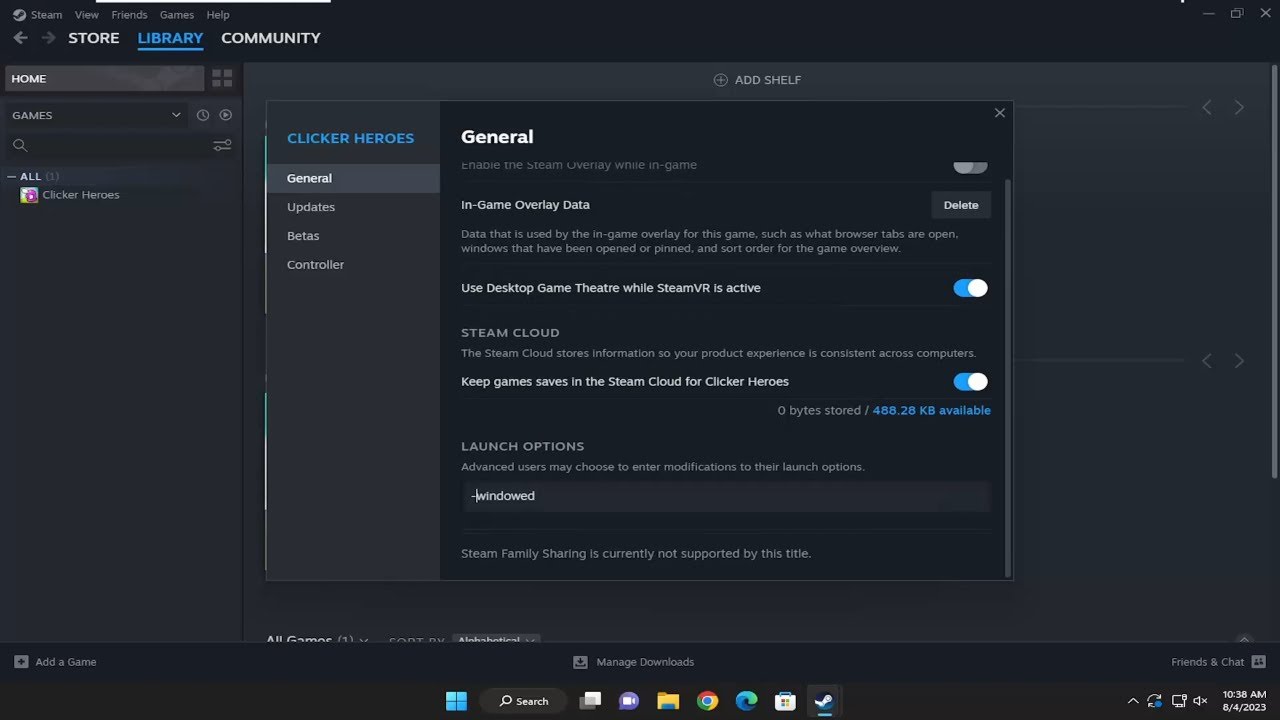Open Microsoft Store from taskbar

785,701
